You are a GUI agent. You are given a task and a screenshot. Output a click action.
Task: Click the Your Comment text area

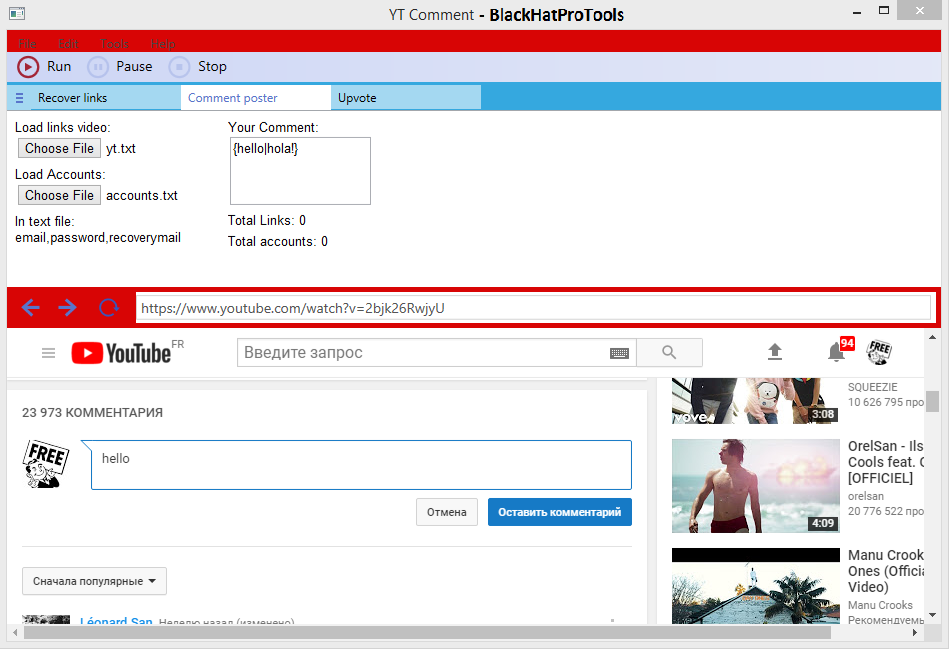300,171
